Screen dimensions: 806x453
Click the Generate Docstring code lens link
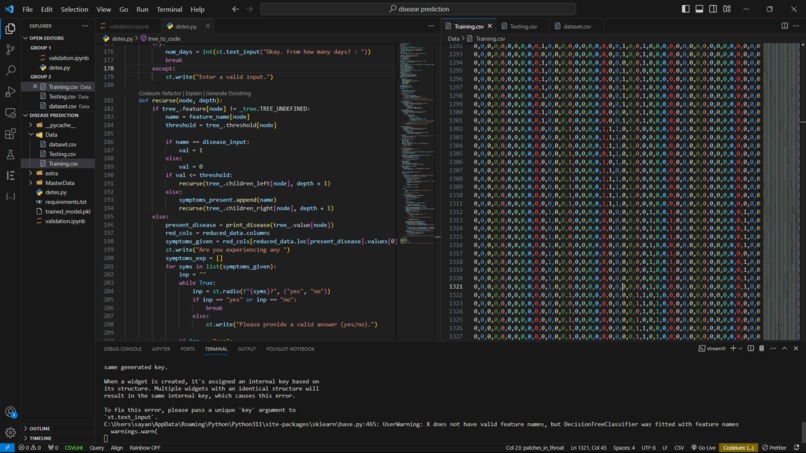(x=228, y=94)
